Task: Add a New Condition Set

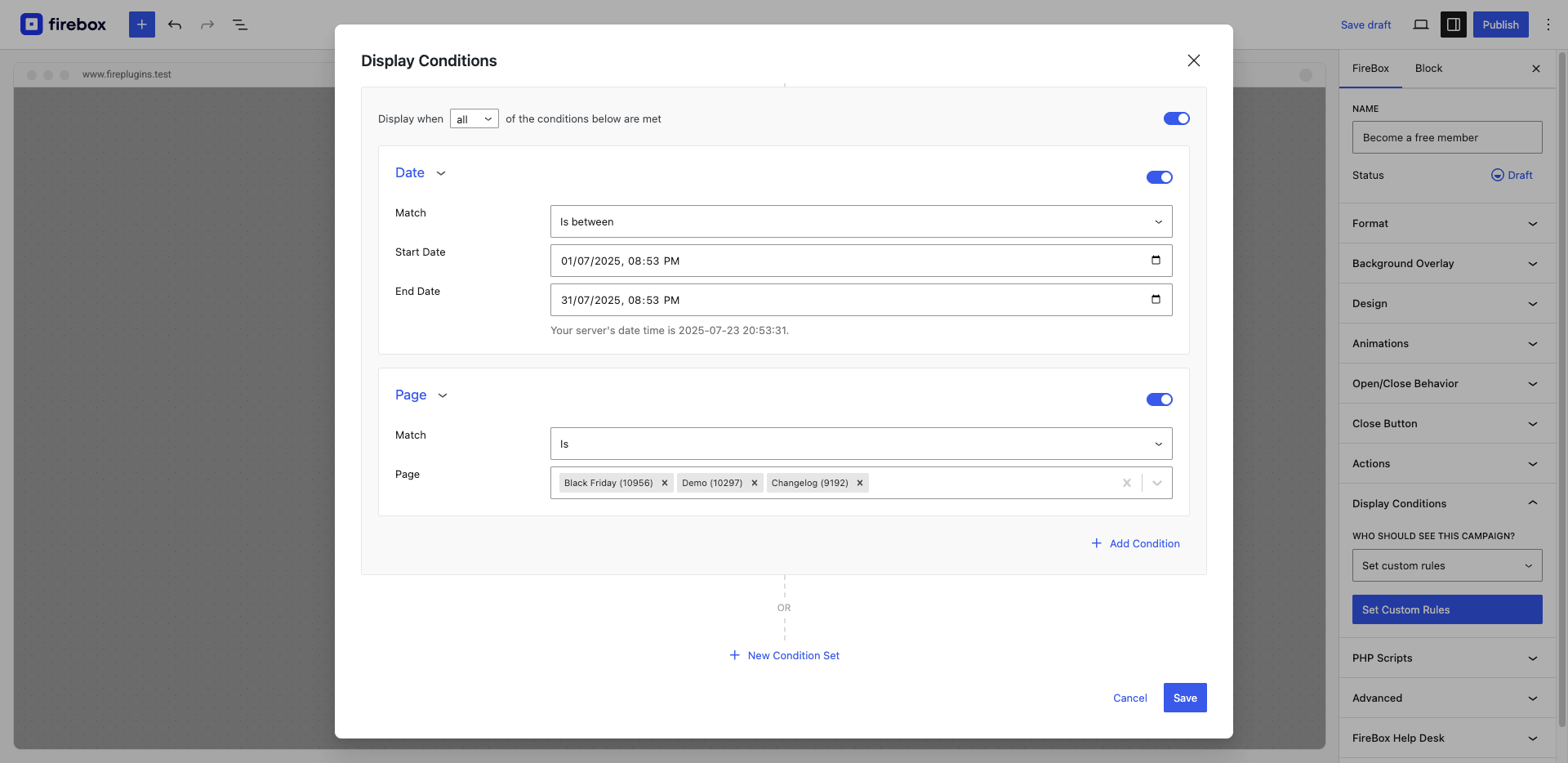Action: (784, 656)
